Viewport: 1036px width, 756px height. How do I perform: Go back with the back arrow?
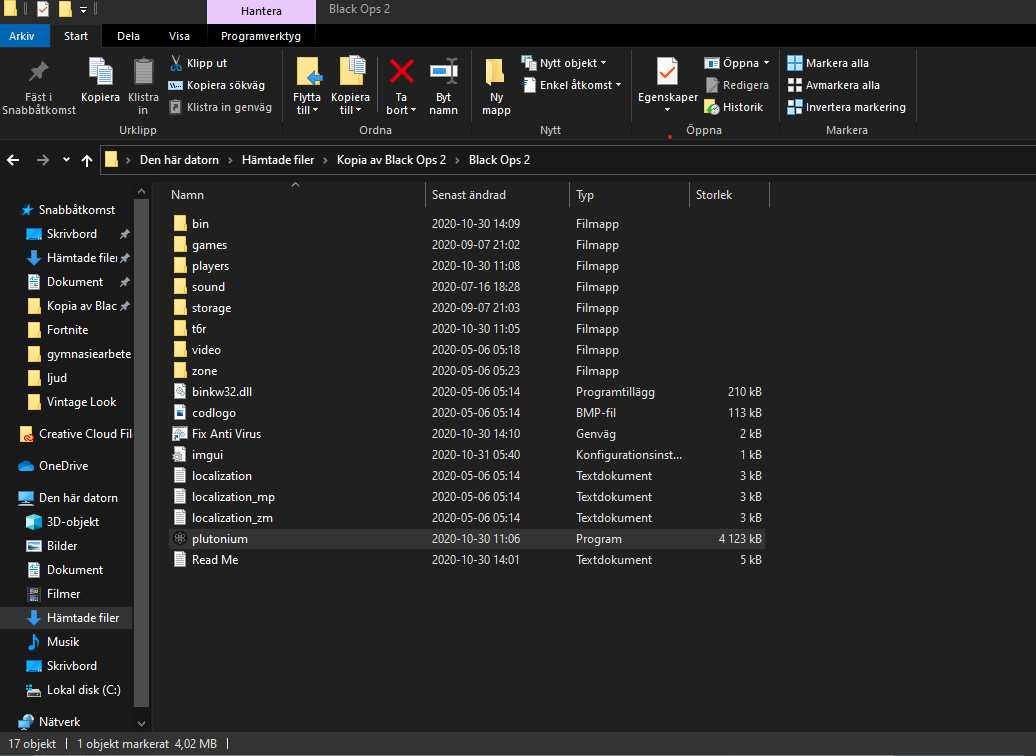pos(13,160)
